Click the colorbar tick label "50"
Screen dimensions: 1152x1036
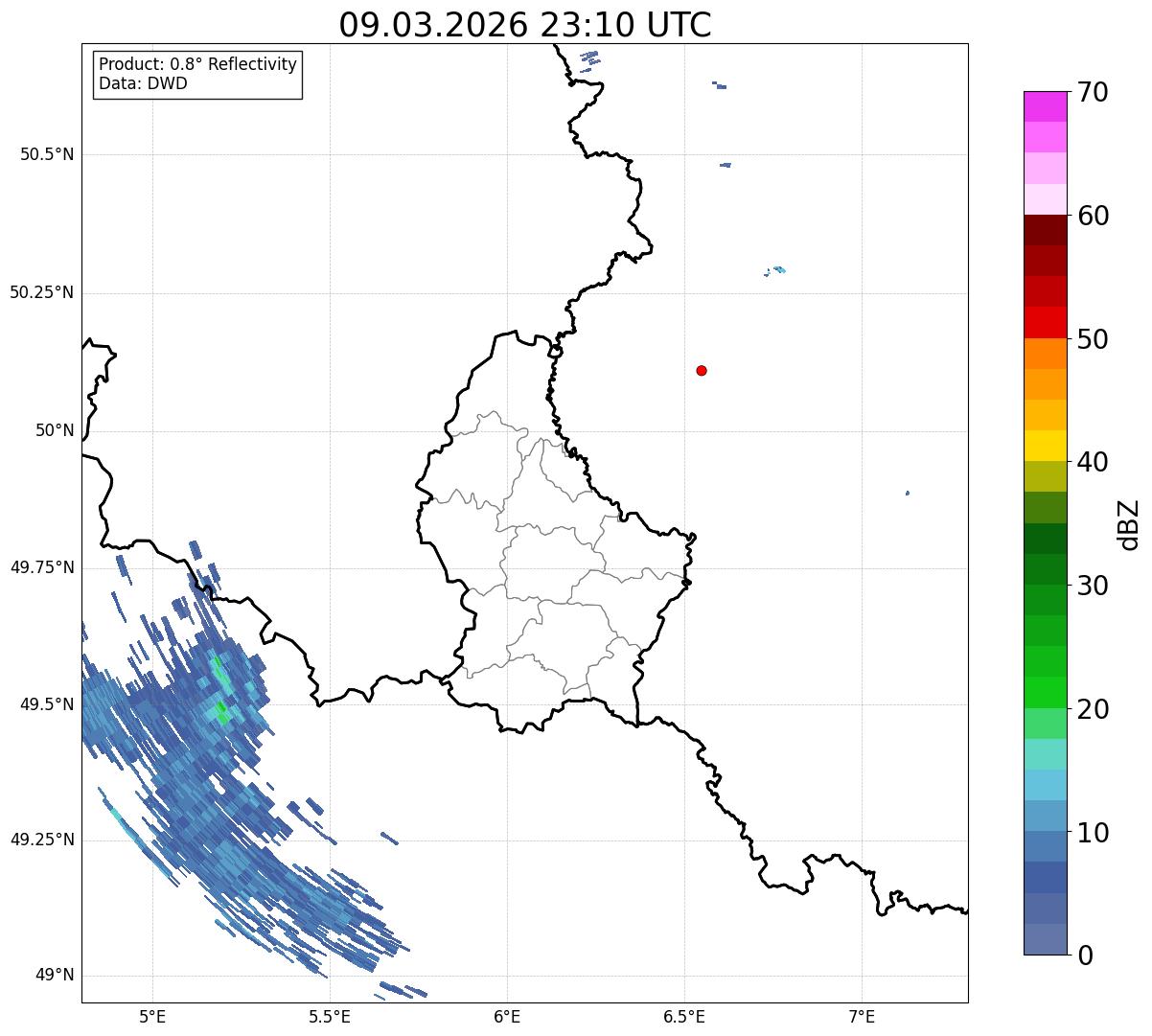point(1092,339)
